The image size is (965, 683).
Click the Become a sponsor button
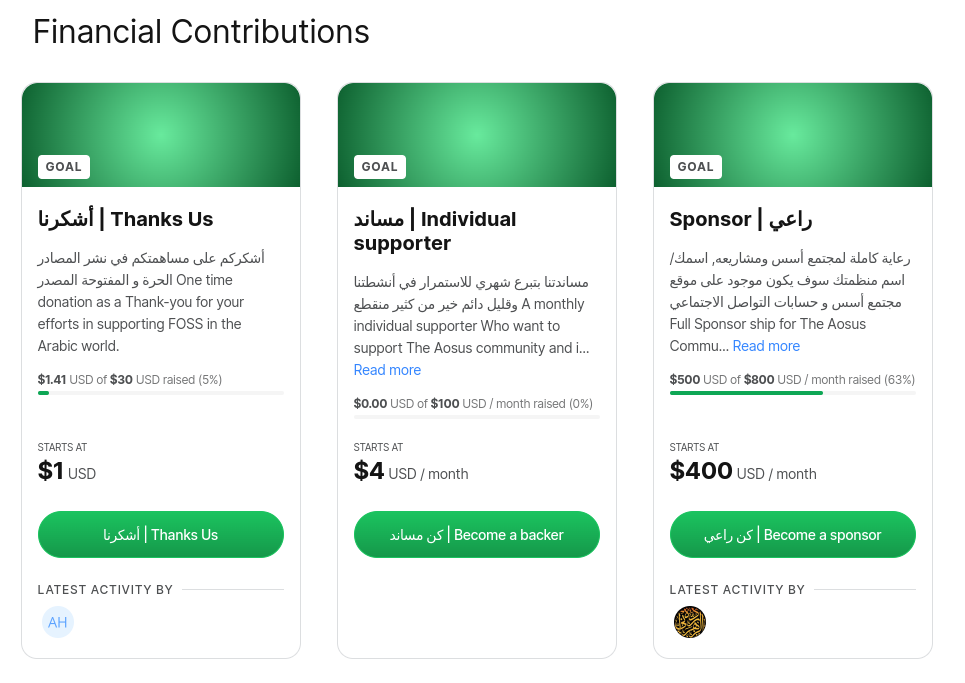point(793,535)
